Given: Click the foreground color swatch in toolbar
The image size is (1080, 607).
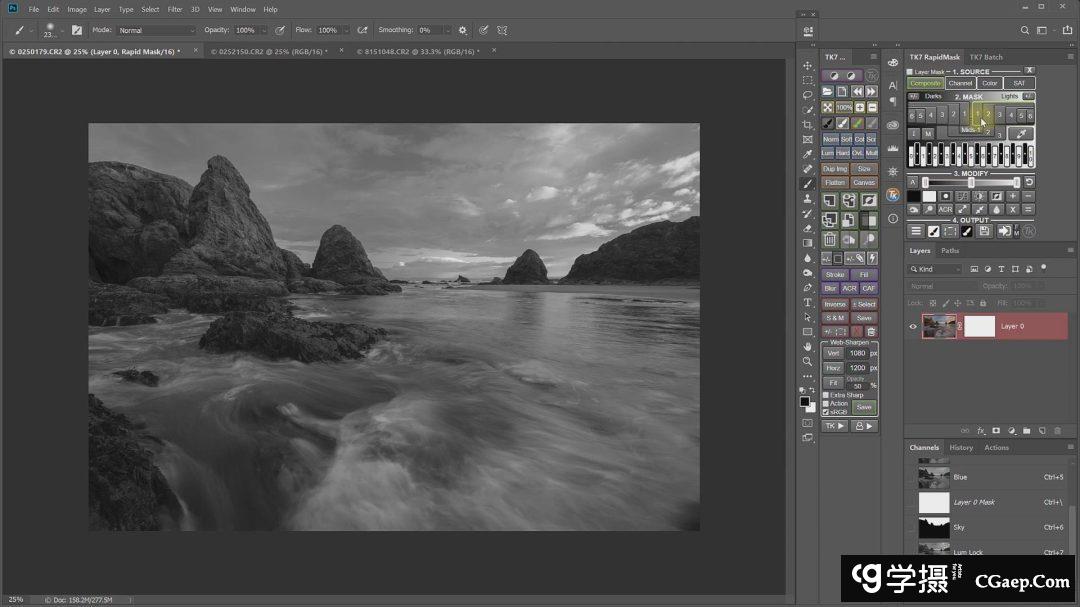Looking at the screenshot, I should [804, 401].
